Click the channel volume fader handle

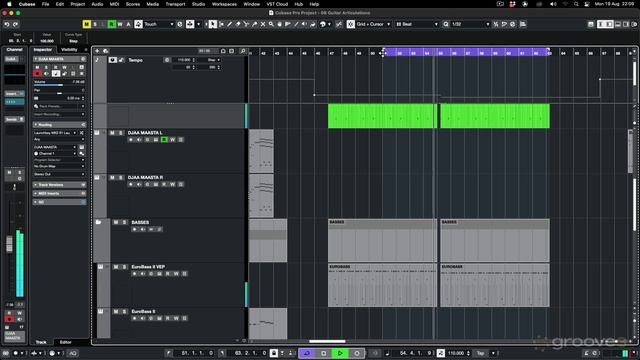pyautogui.click(x=9, y=244)
